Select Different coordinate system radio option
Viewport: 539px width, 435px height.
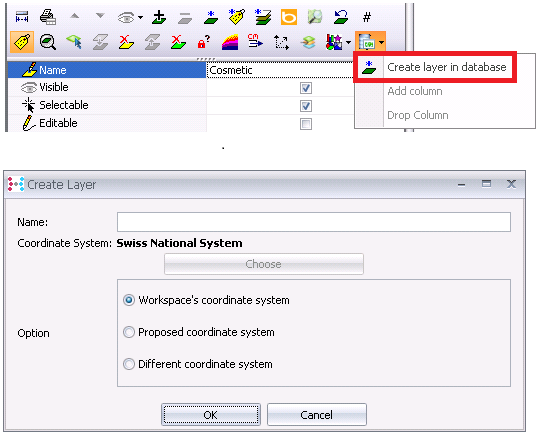click(129, 364)
